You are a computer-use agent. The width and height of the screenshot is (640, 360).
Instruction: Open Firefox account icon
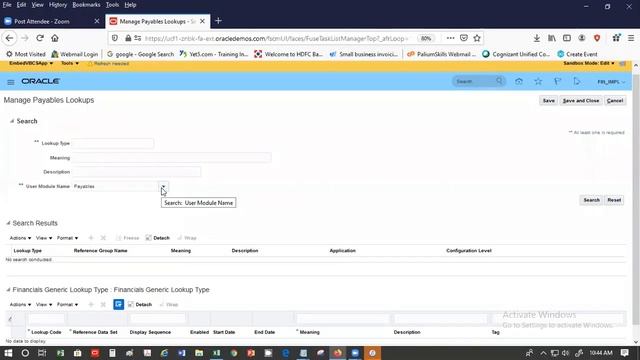coord(582,38)
